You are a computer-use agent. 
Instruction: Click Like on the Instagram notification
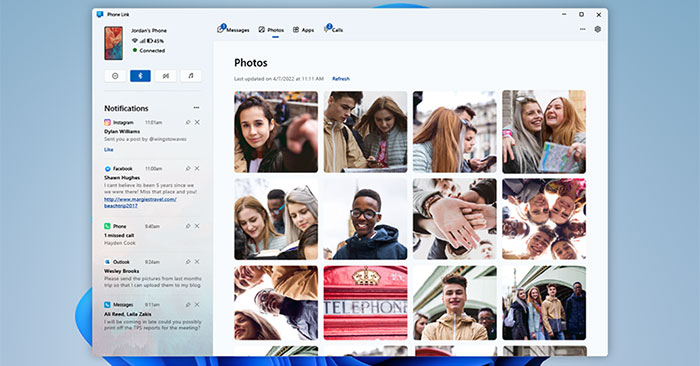coord(108,150)
